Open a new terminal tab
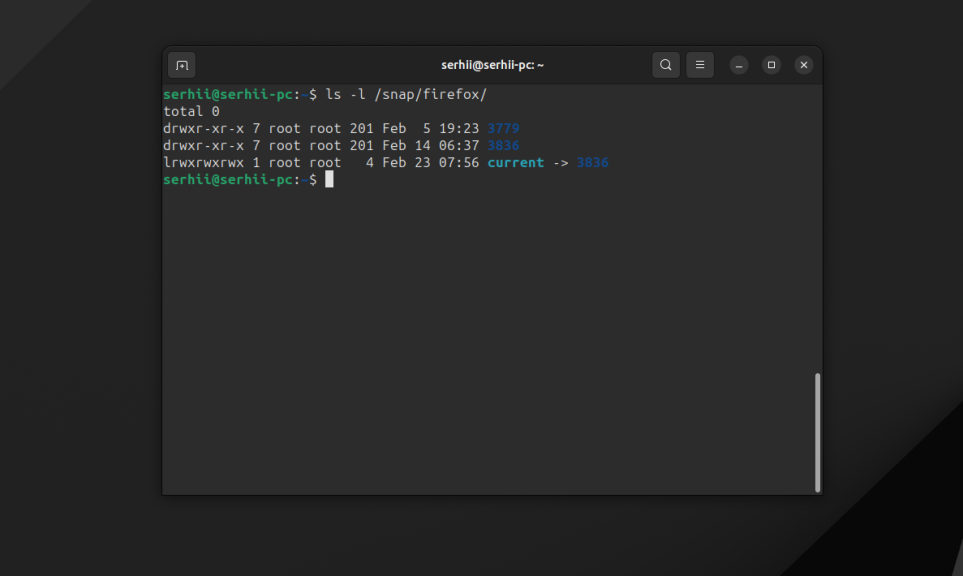Image resolution: width=963 pixels, height=576 pixels. (x=182, y=65)
